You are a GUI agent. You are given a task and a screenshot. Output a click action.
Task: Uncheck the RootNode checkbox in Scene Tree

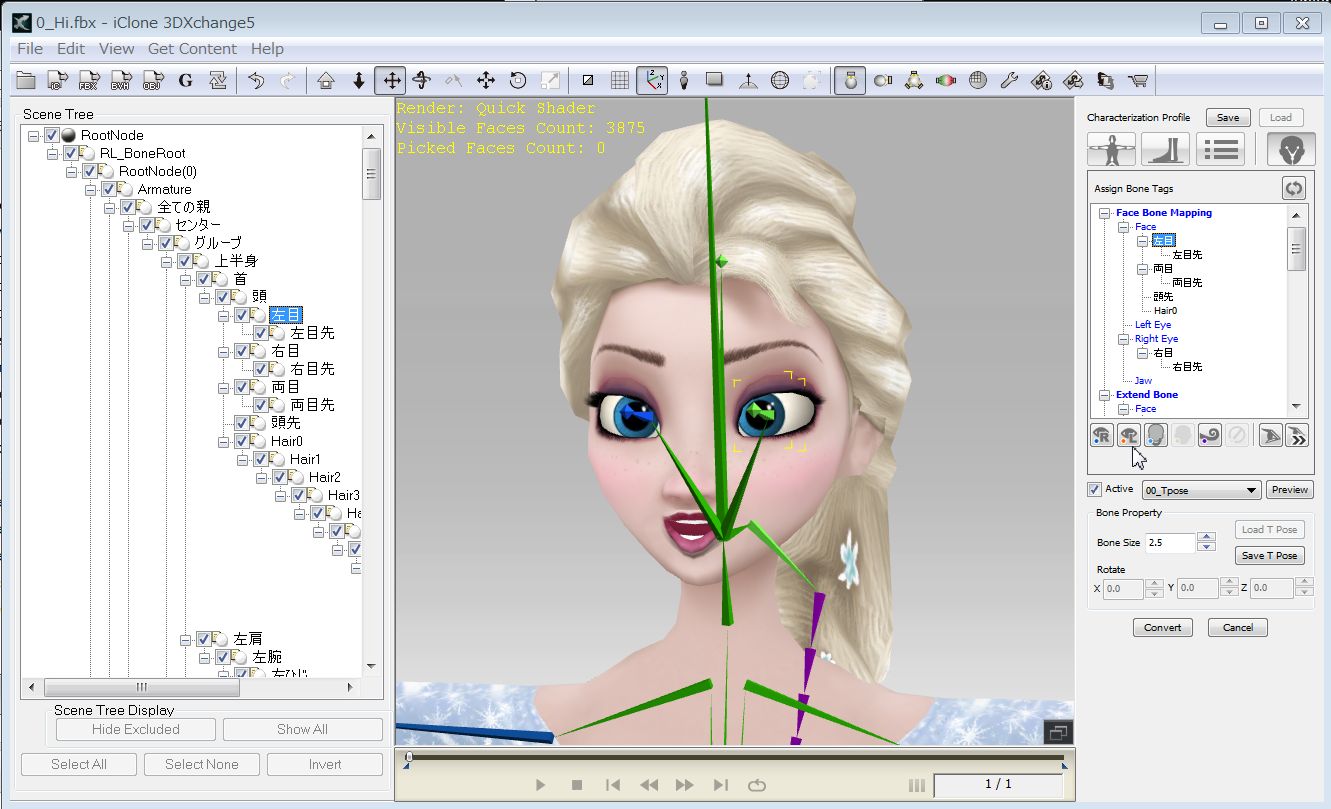(x=52, y=135)
